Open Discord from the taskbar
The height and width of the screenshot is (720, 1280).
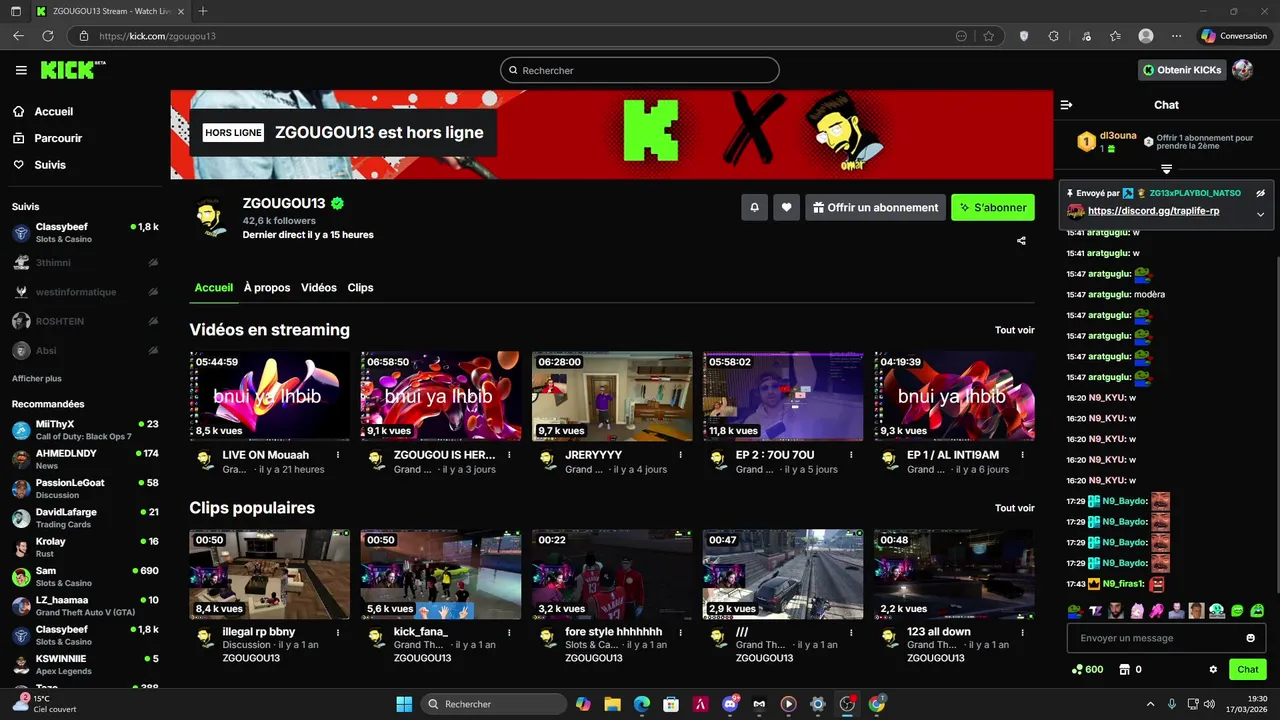coord(729,704)
